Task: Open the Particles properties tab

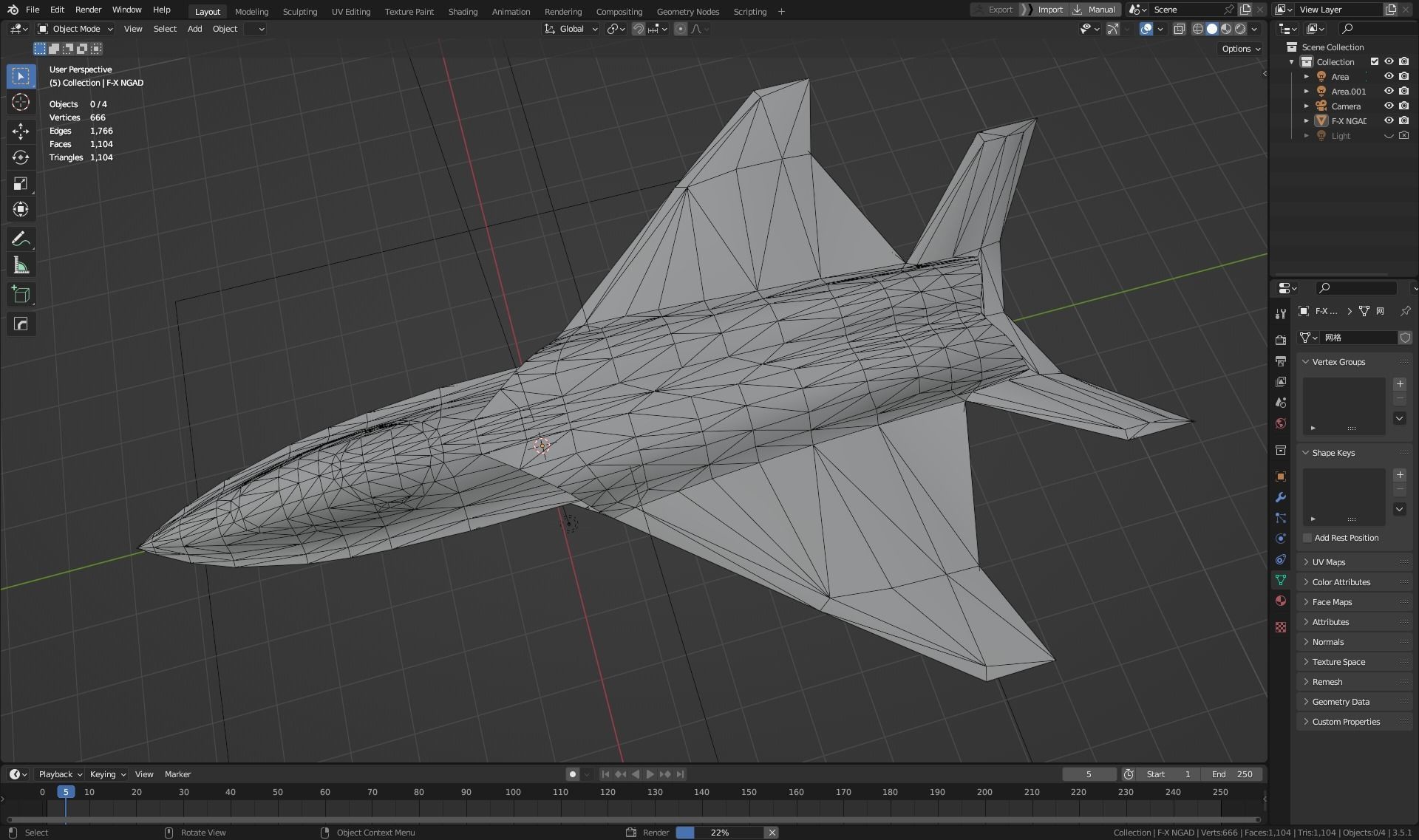Action: (1281, 518)
